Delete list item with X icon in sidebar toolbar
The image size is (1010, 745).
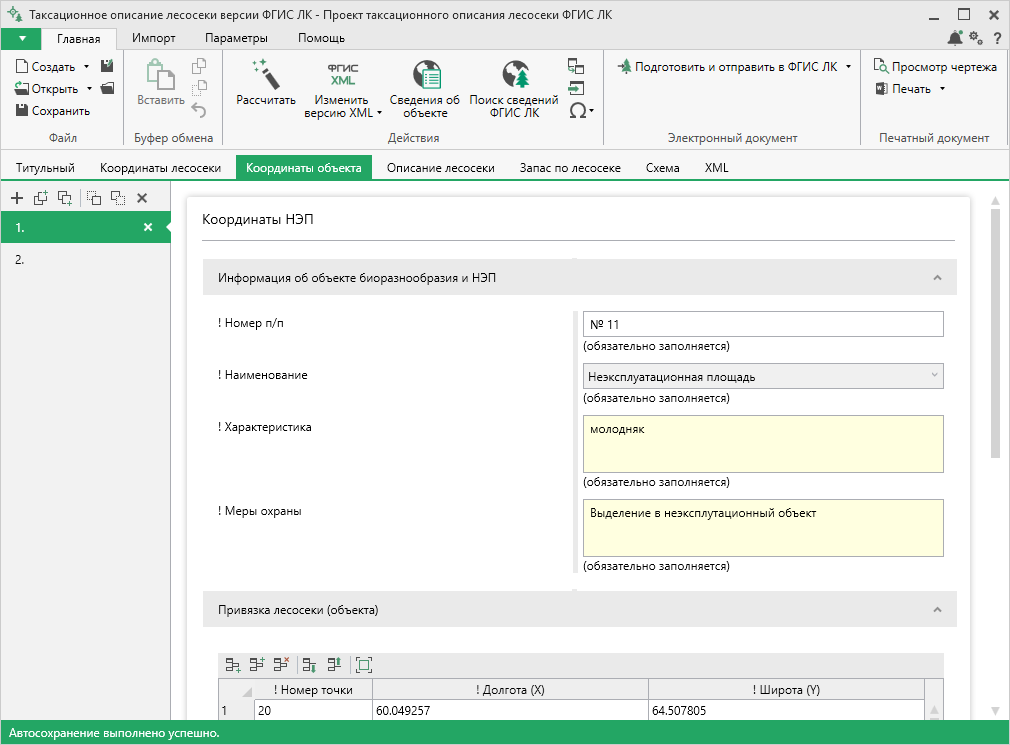pos(142,198)
